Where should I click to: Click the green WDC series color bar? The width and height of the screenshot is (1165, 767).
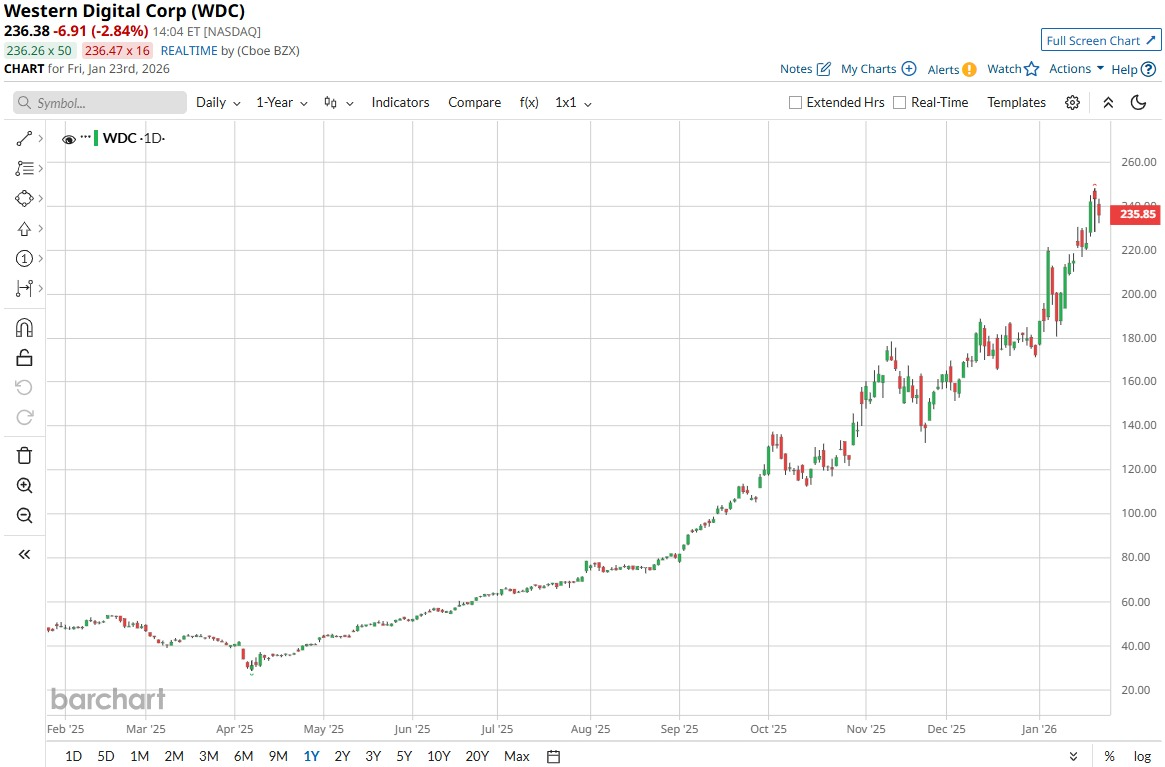[96, 138]
